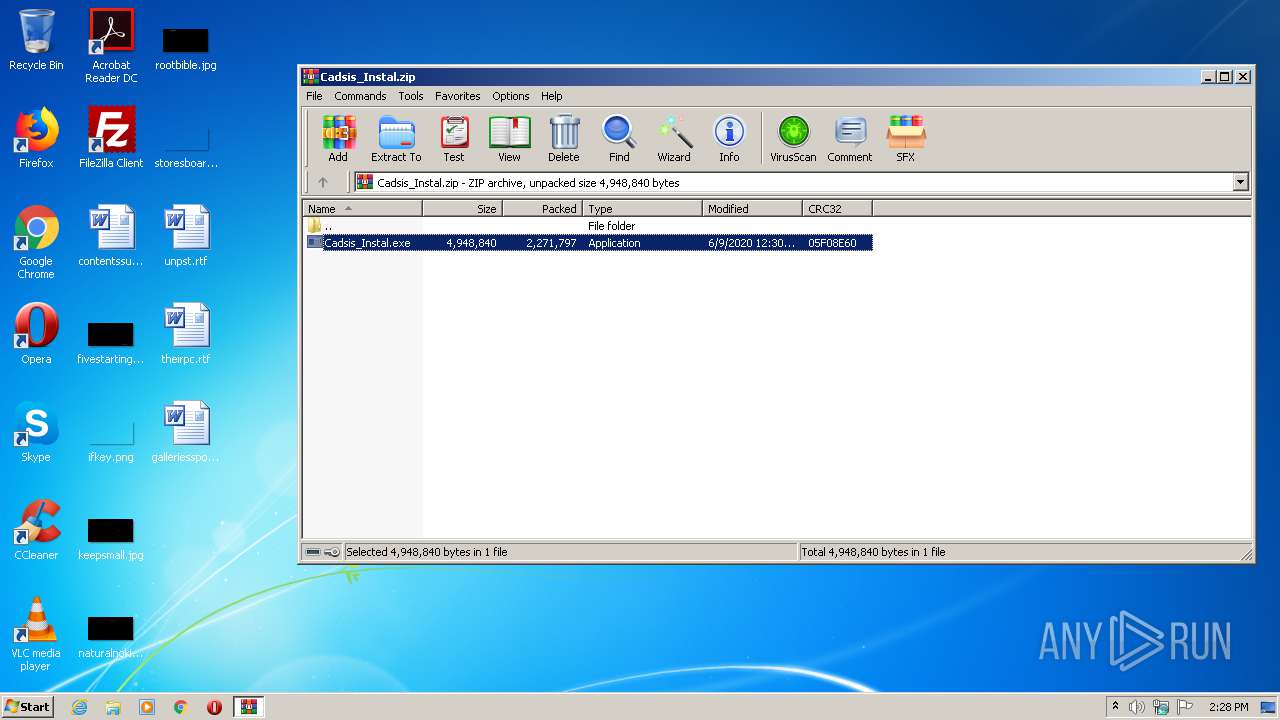Open VLC media player shortcut
This screenshot has height=720, width=1280.
(36, 634)
